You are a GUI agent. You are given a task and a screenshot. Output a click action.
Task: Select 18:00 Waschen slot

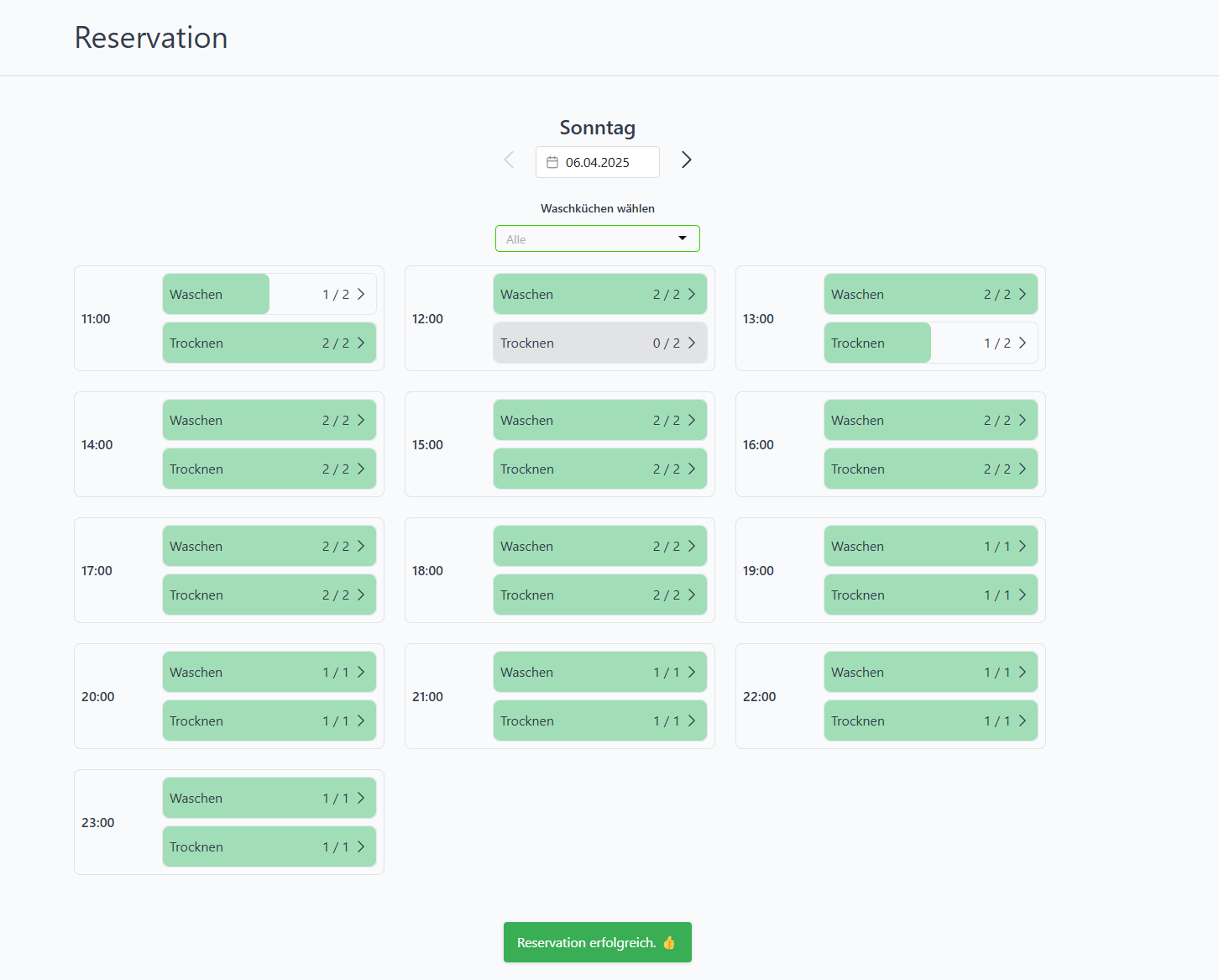(x=599, y=546)
